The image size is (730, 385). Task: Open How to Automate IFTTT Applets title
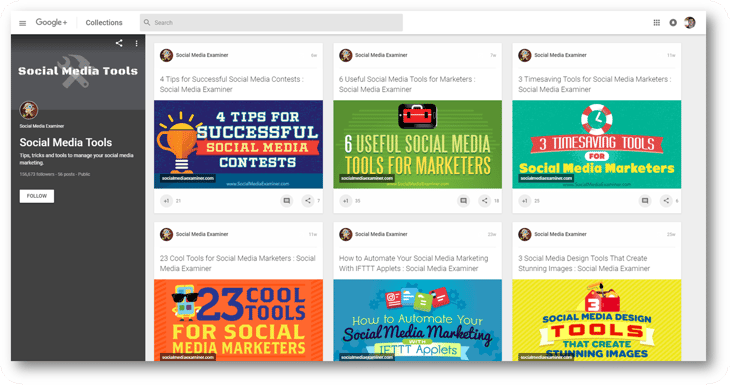pyautogui.click(x=413, y=263)
